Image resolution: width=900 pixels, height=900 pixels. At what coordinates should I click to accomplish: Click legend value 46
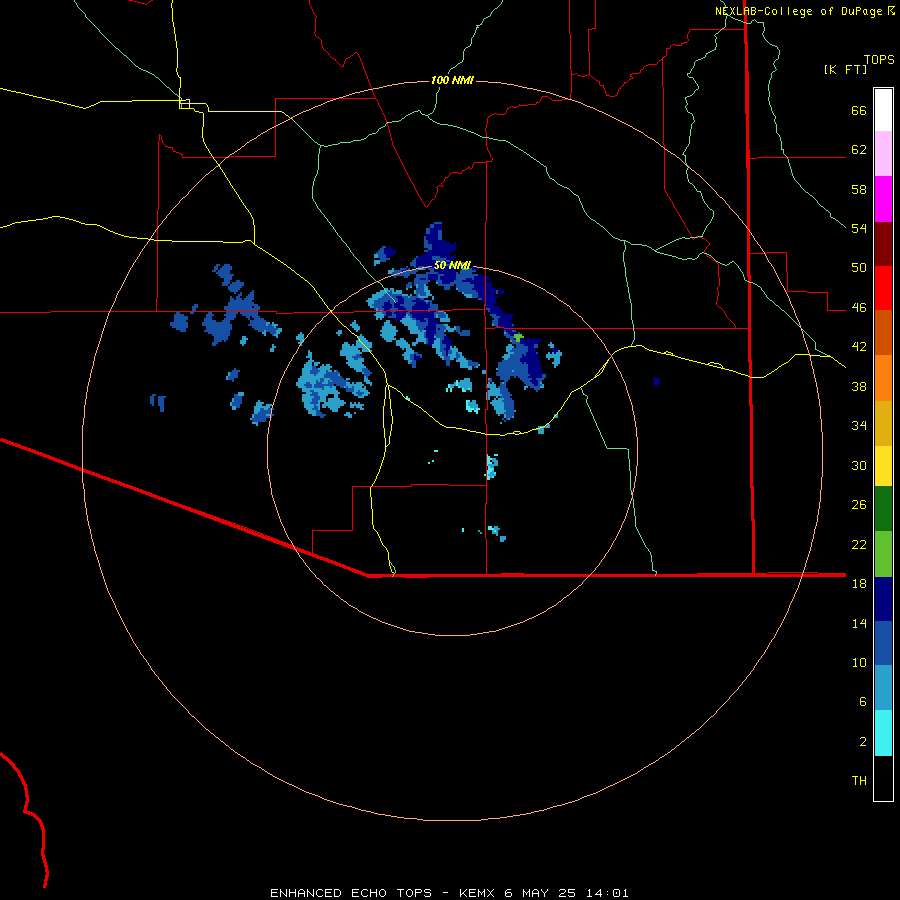pyautogui.click(x=859, y=308)
